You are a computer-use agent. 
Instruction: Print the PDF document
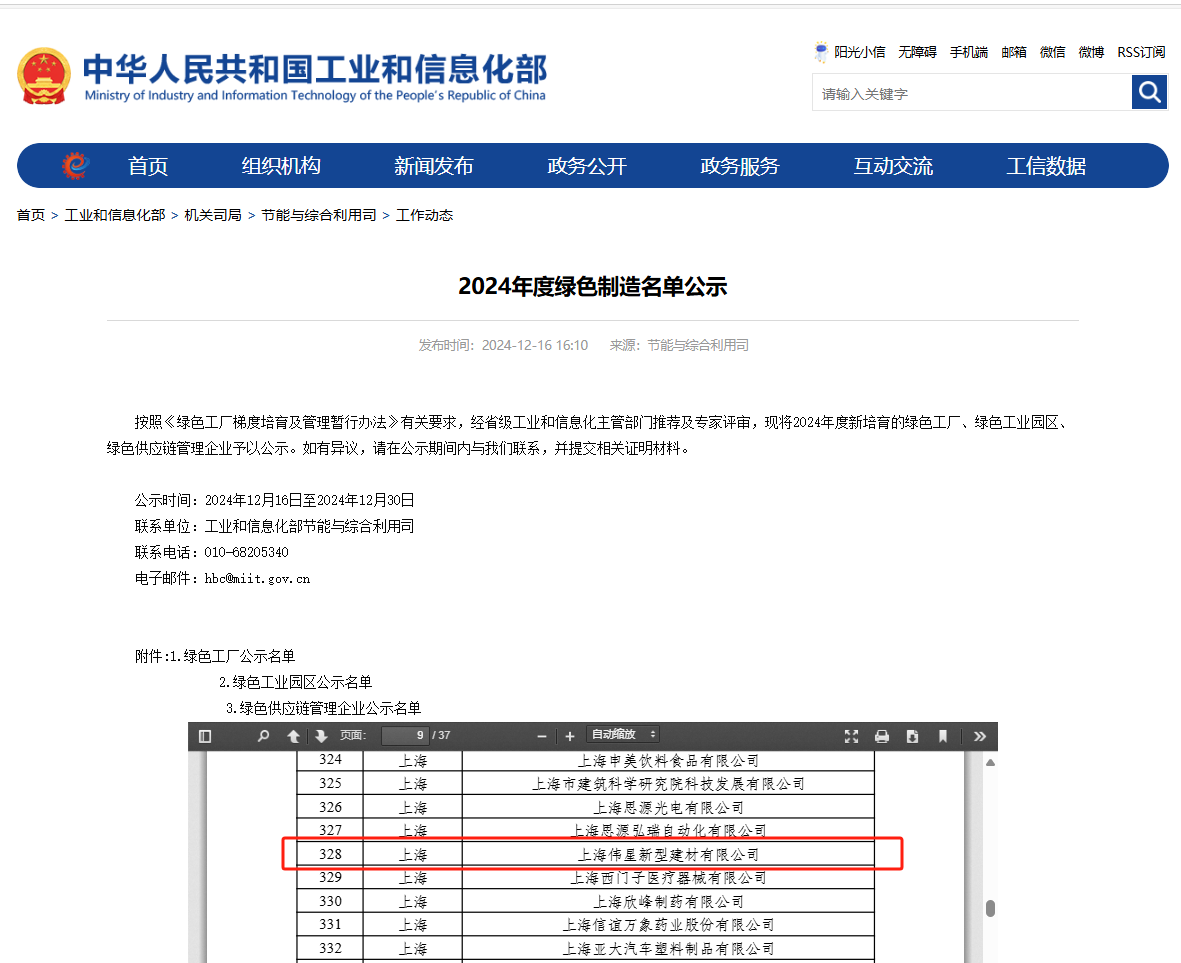coord(882,736)
